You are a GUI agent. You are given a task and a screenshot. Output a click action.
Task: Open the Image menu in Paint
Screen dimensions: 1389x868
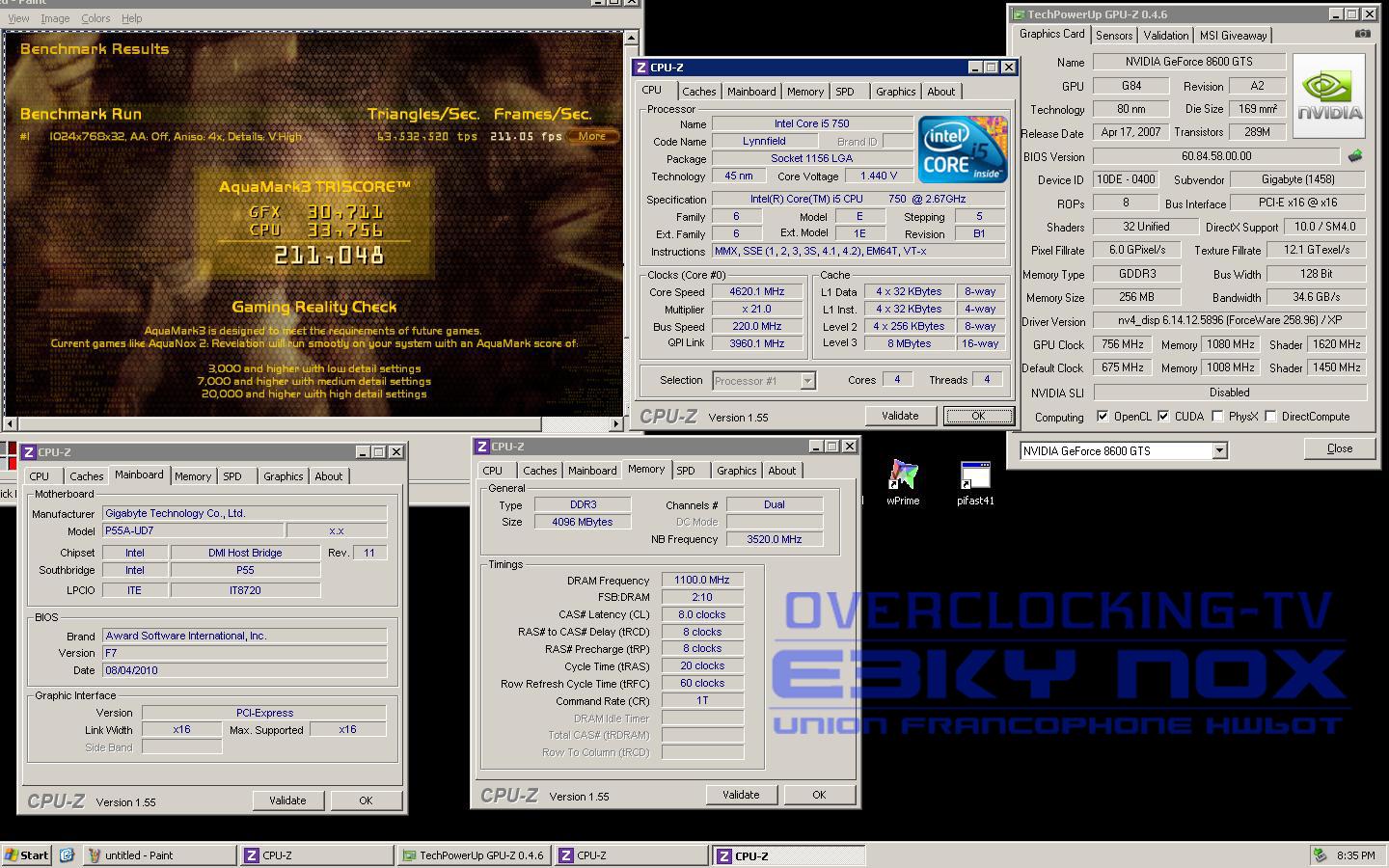coord(55,18)
